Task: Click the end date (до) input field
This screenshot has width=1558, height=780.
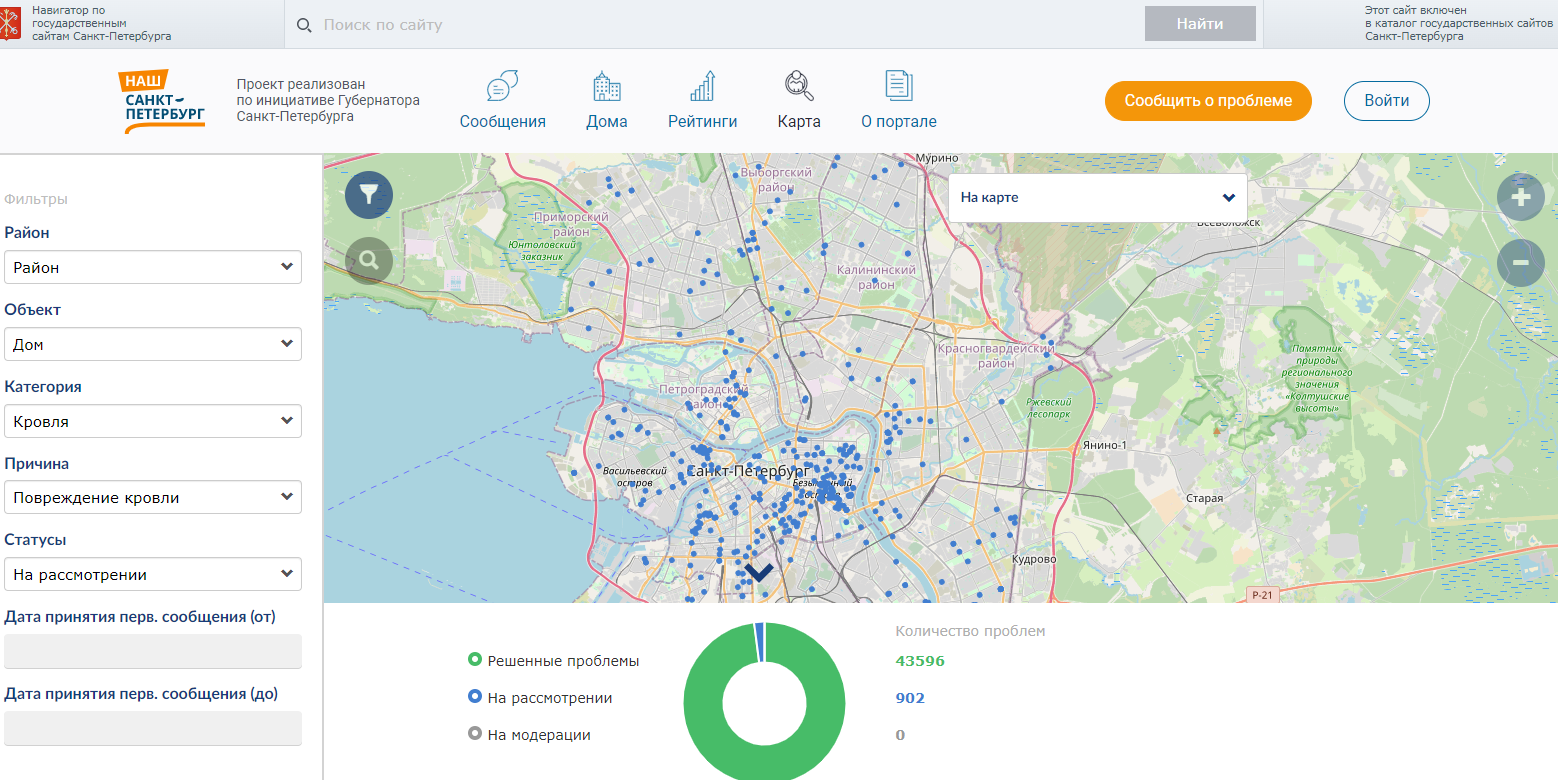Action: [153, 728]
